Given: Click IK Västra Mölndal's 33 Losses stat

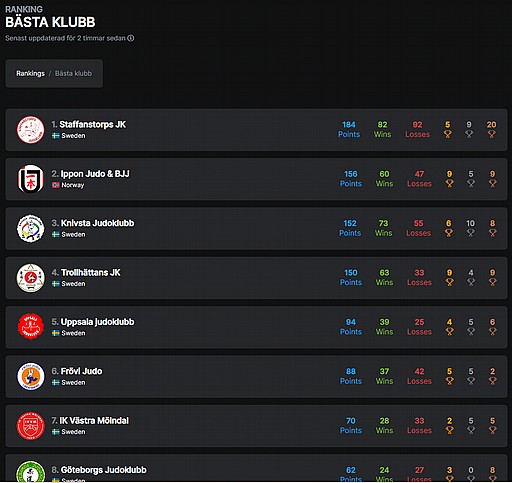Looking at the screenshot, I should 419,425.
